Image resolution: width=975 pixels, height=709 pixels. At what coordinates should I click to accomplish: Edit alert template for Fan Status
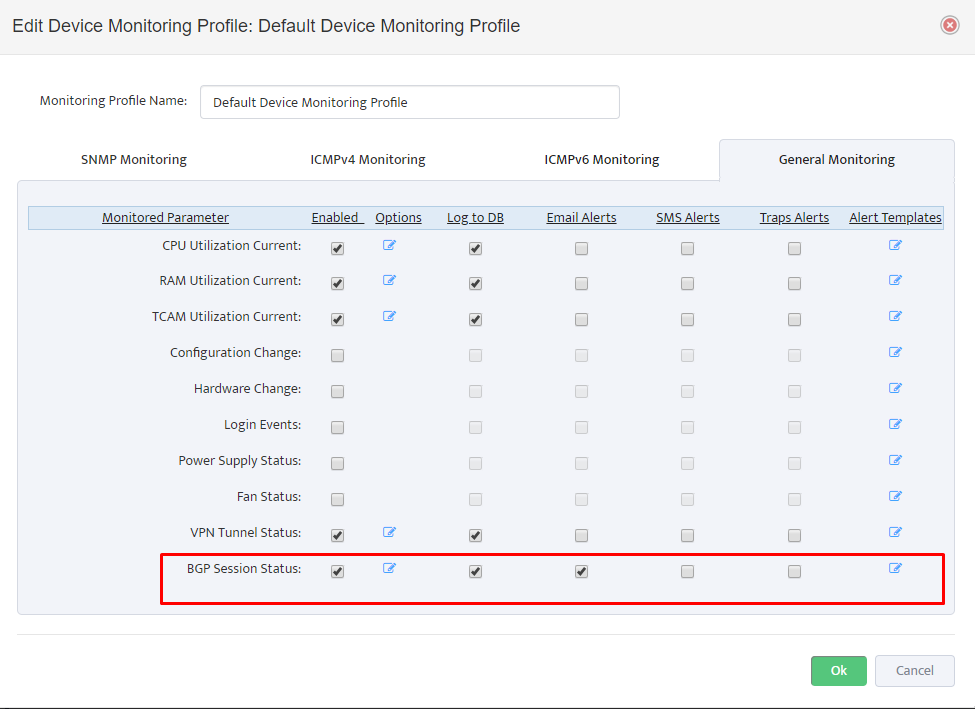click(895, 496)
